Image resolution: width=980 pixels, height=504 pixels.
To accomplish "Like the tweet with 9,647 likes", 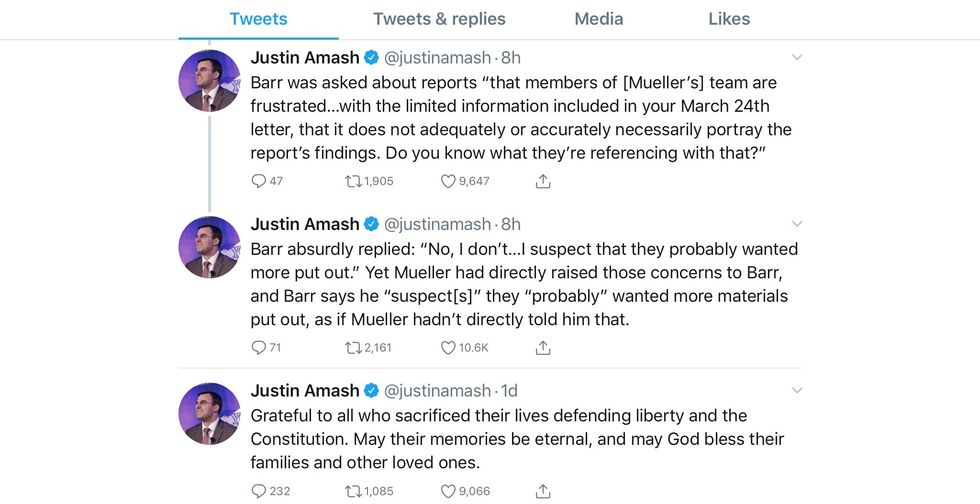I will [x=448, y=181].
